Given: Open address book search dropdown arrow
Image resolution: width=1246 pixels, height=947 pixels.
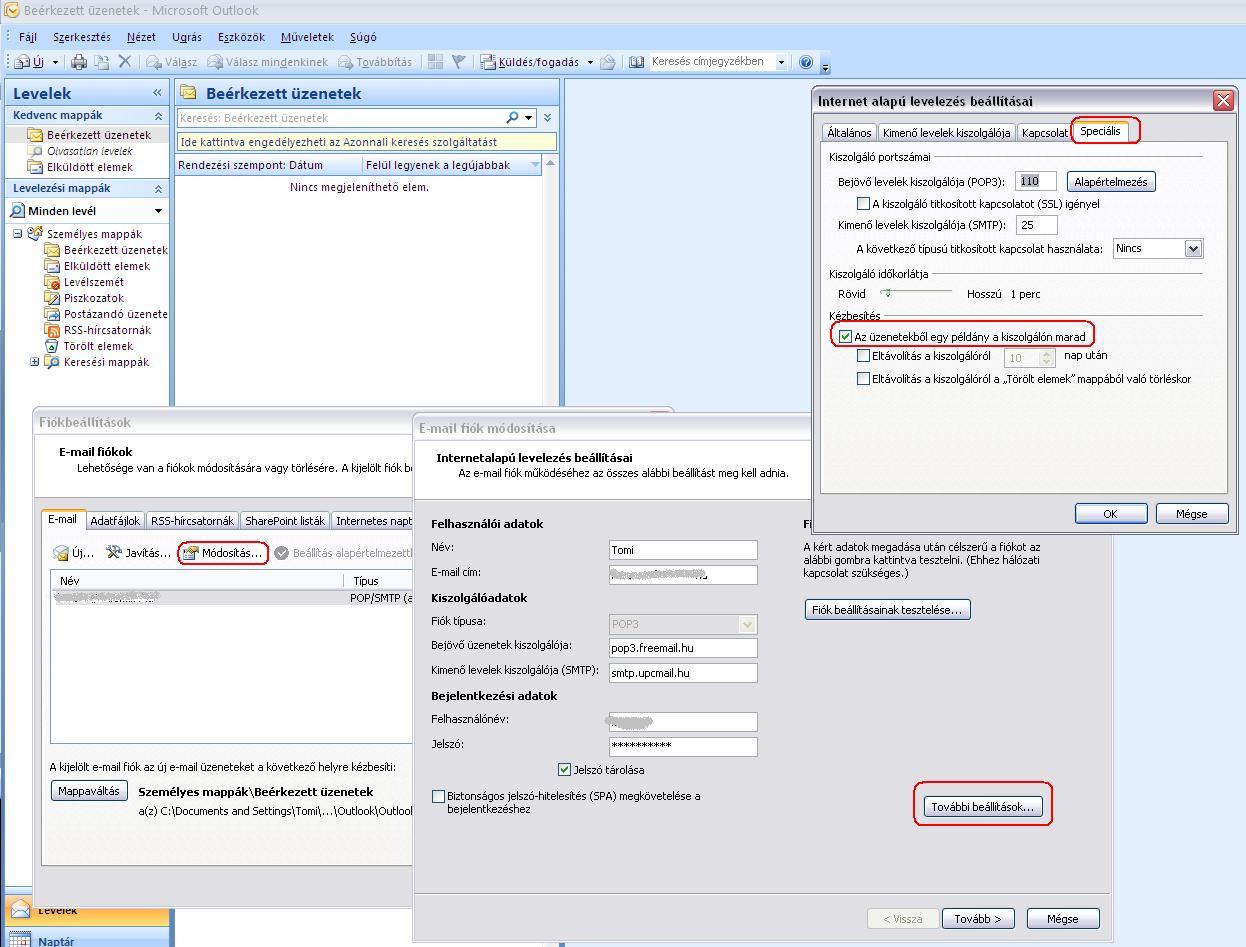Looking at the screenshot, I should 781,62.
